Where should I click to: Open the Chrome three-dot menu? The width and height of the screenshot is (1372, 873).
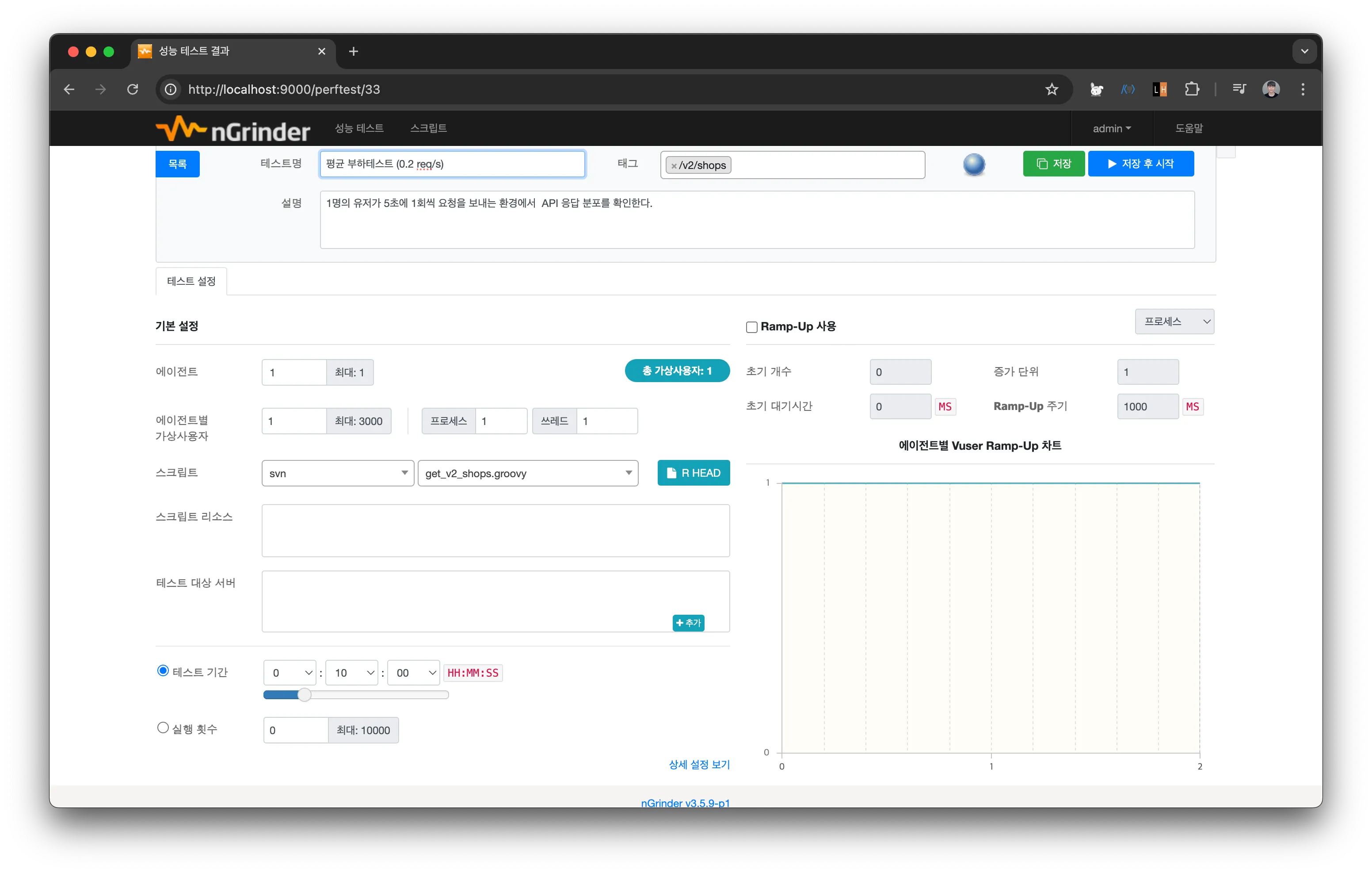pos(1303,89)
